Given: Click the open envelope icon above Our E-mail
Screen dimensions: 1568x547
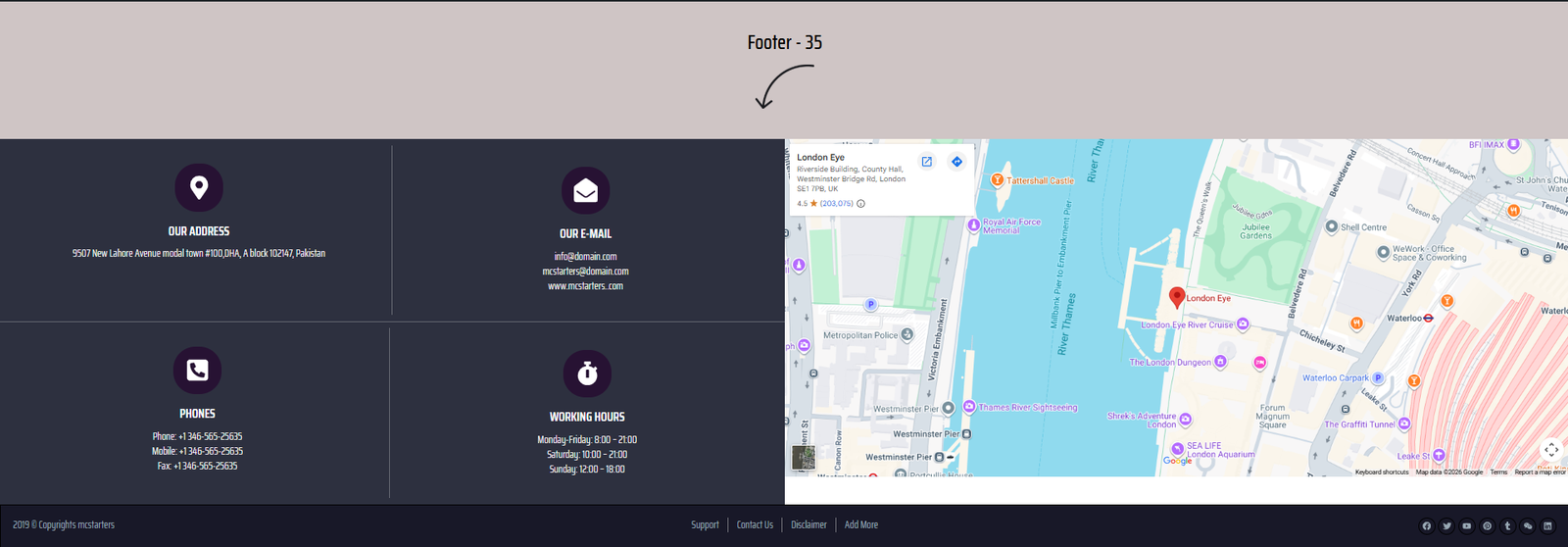Looking at the screenshot, I should pyautogui.click(x=586, y=190).
